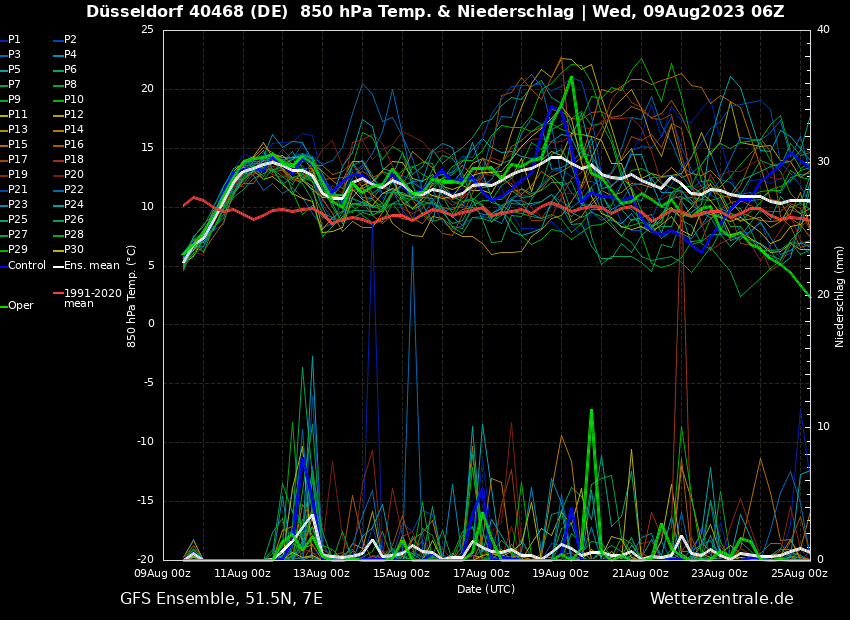Click the 13Aug 00z date tick label
Image resolution: width=850 pixels, height=620 pixels.
point(322,574)
